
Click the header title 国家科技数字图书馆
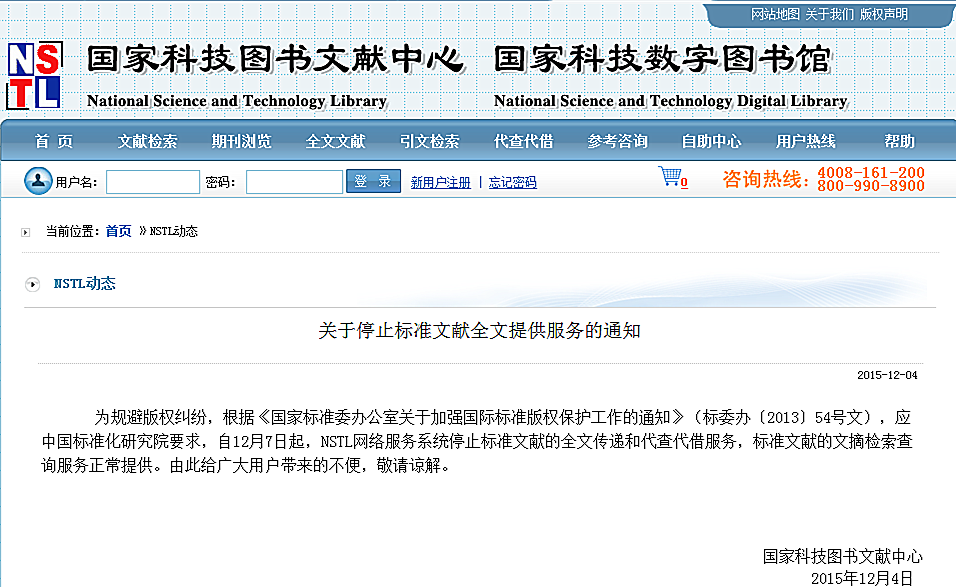point(663,60)
